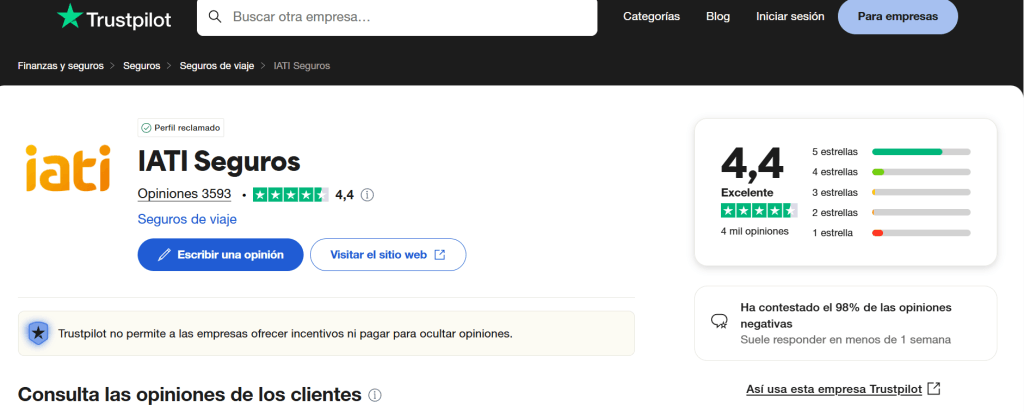Click the info icon beside 4,4 rating
The height and width of the screenshot is (412, 1024).
point(367,195)
